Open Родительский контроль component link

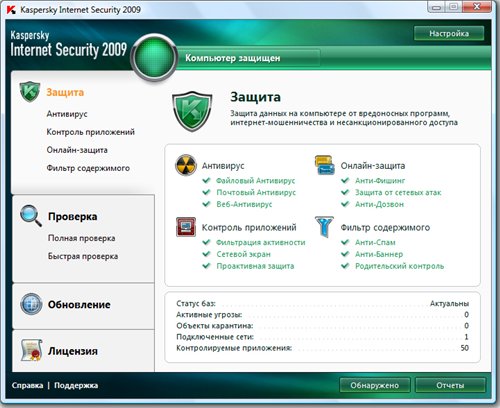click(400, 266)
